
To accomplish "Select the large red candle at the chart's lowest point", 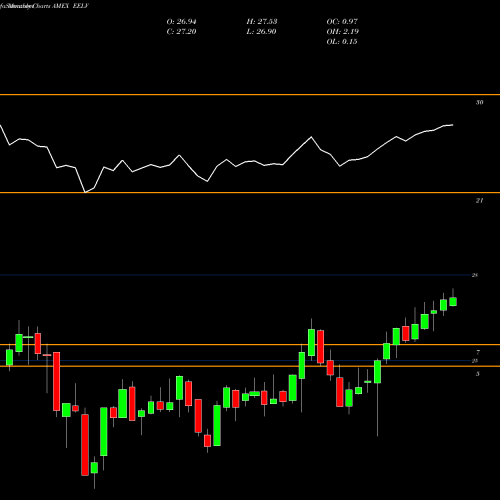I will click(85, 445).
